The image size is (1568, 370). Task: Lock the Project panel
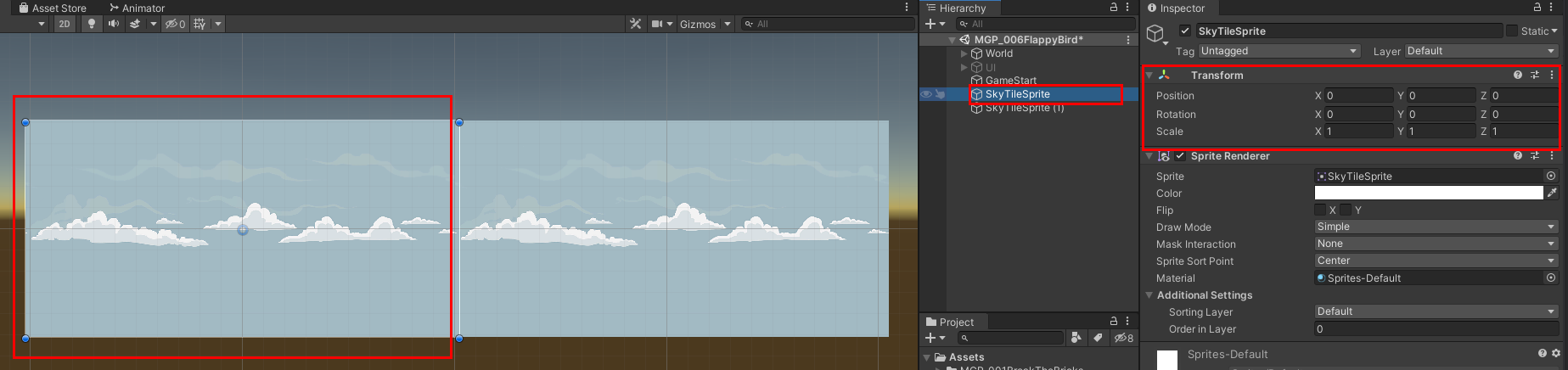[x=1114, y=321]
